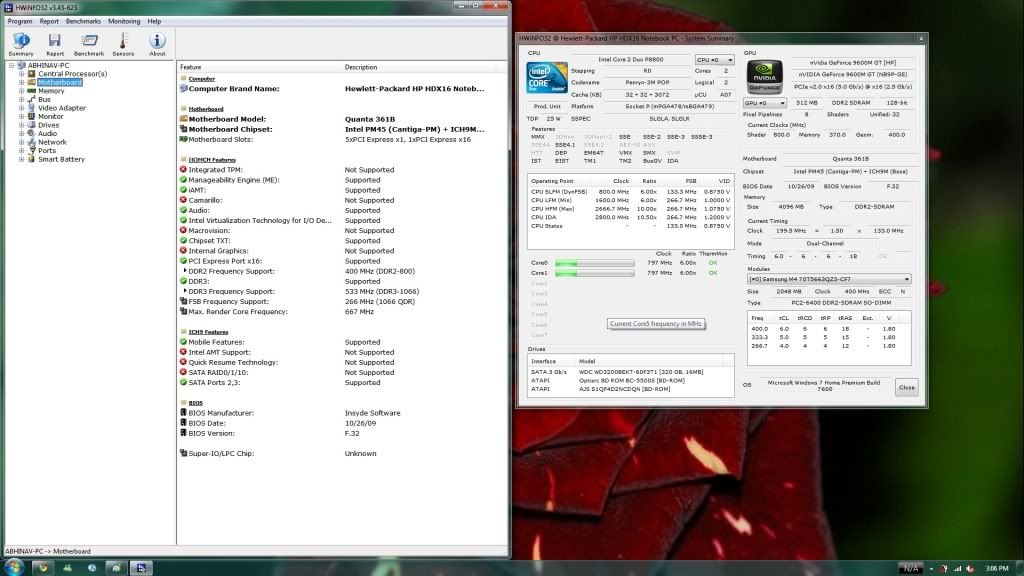Select highlighted Motherboard tree node
1024x576 pixels.
pos(59,82)
